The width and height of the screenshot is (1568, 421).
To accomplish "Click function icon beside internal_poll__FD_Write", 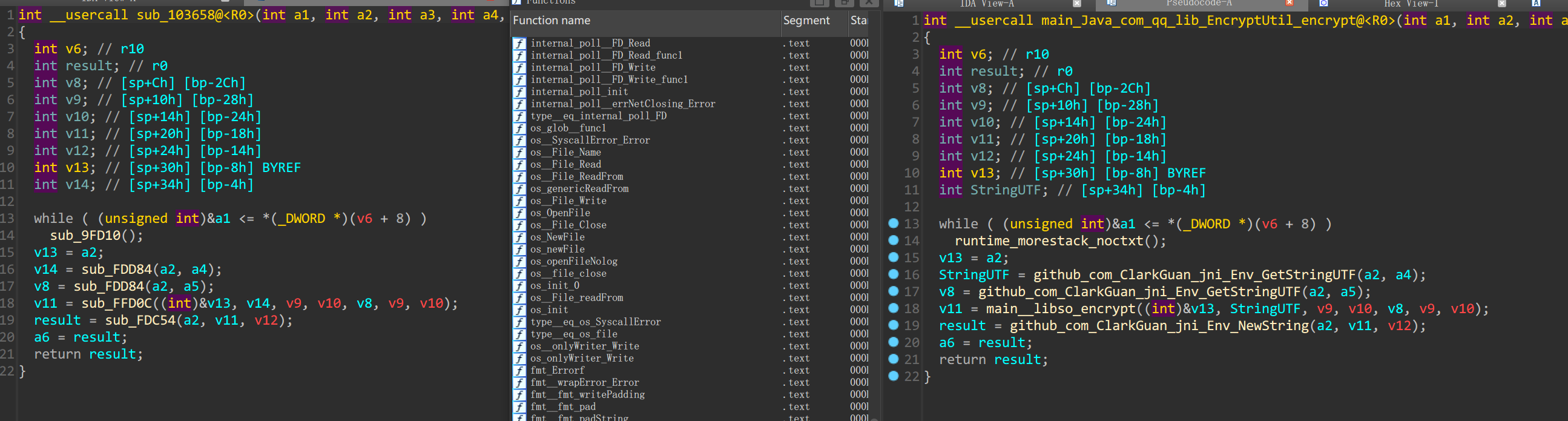I will [519, 68].
